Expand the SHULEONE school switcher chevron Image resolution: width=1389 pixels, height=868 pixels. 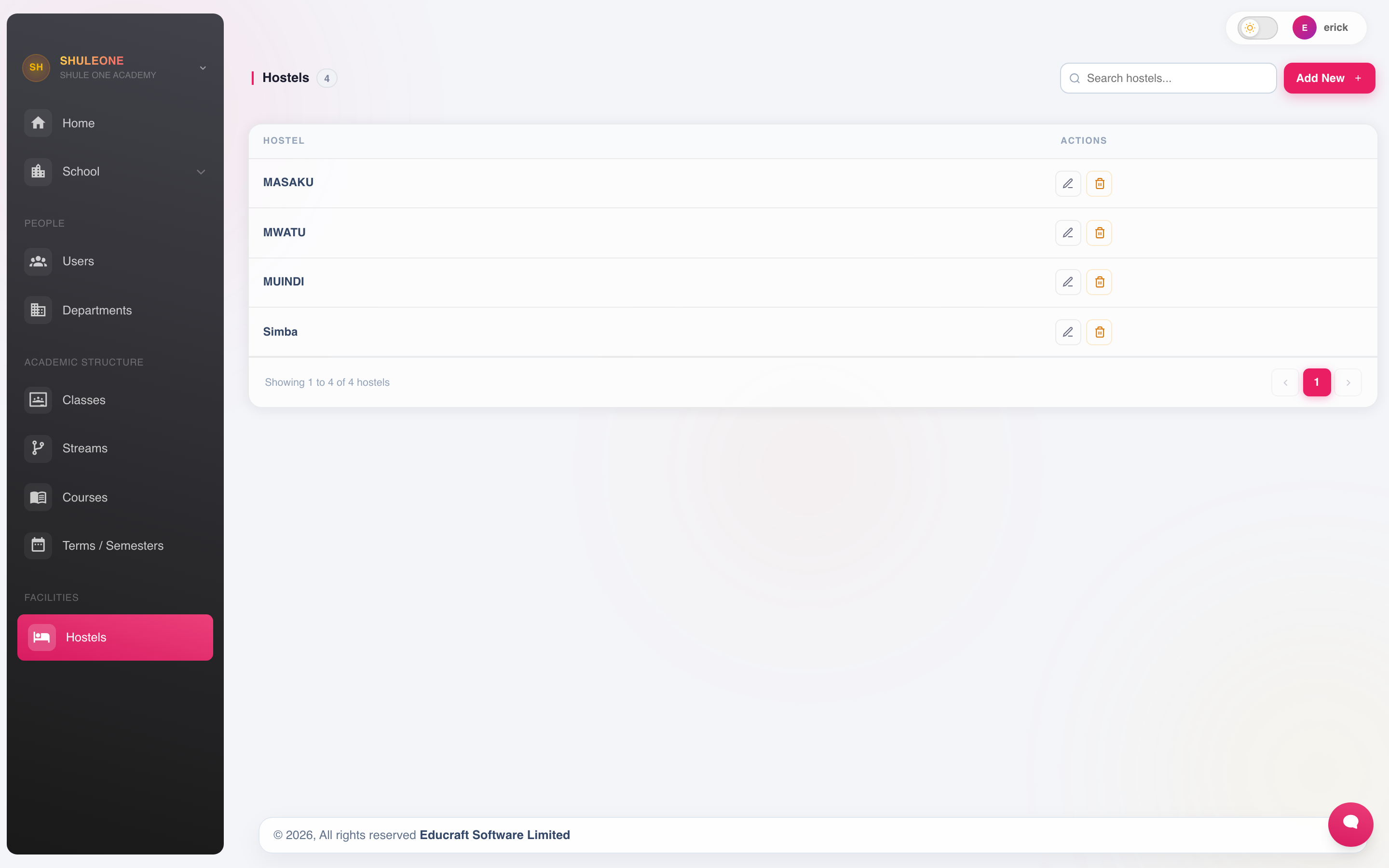[x=203, y=68]
